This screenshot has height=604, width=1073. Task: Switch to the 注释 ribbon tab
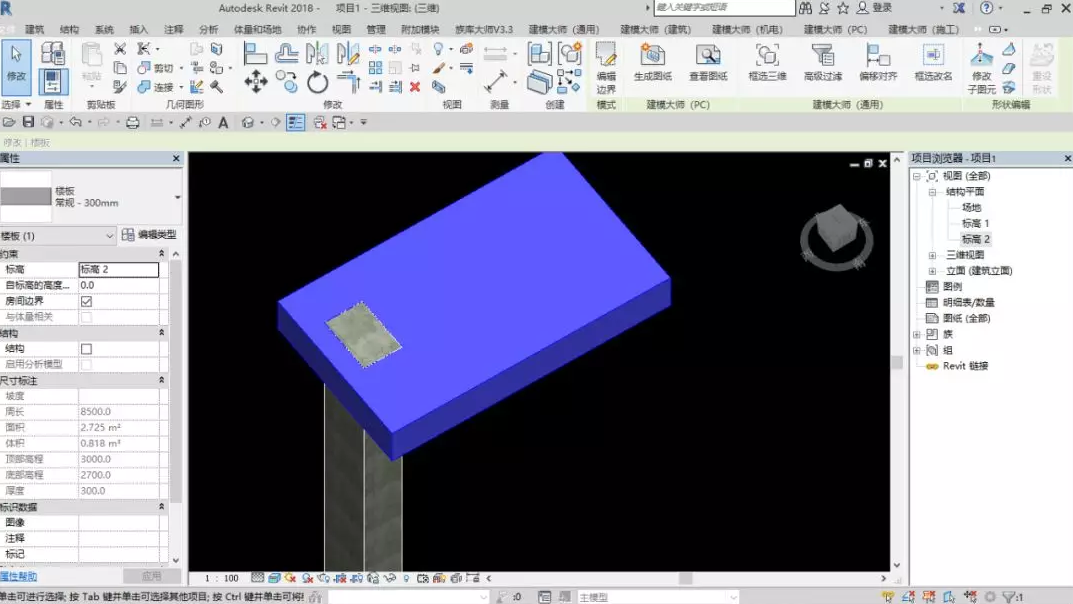[x=173, y=30]
